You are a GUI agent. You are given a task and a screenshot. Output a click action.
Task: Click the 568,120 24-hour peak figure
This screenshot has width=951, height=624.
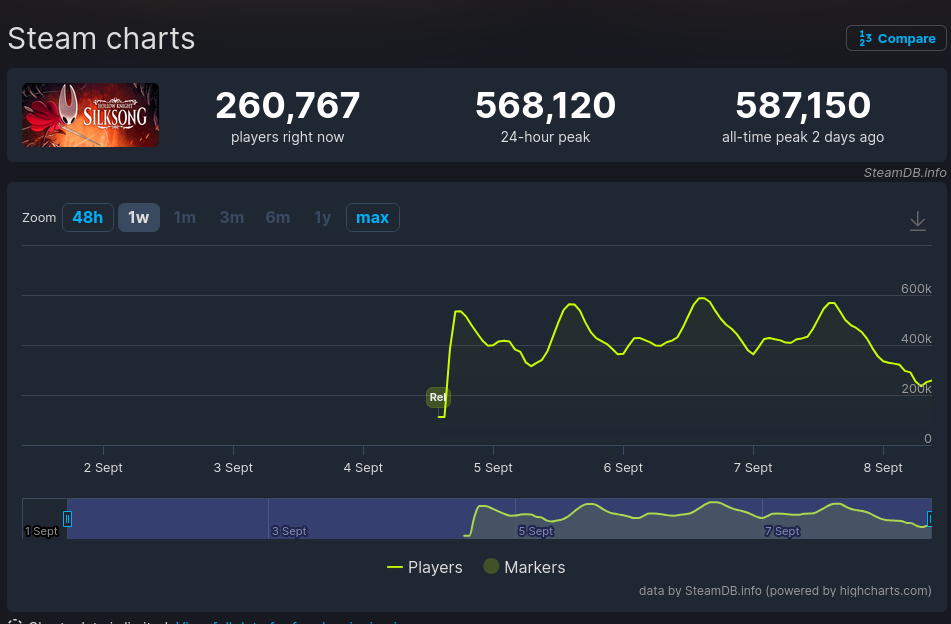[545, 105]
